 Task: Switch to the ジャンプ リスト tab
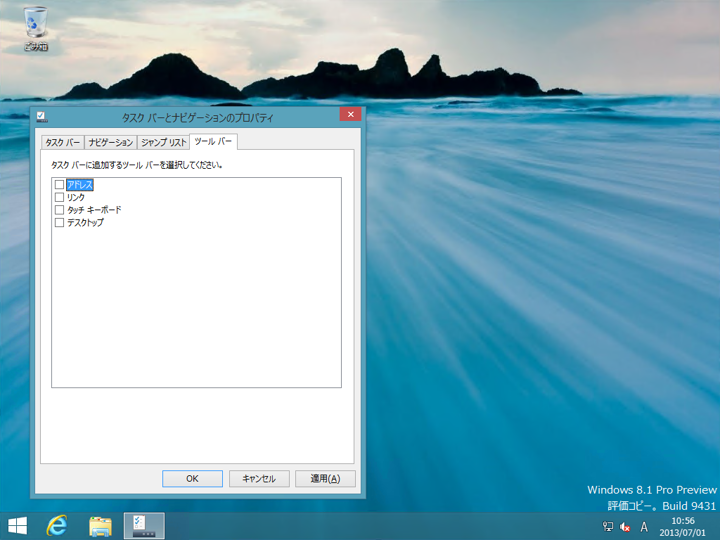pyautogui.click(x=163, y=142)
